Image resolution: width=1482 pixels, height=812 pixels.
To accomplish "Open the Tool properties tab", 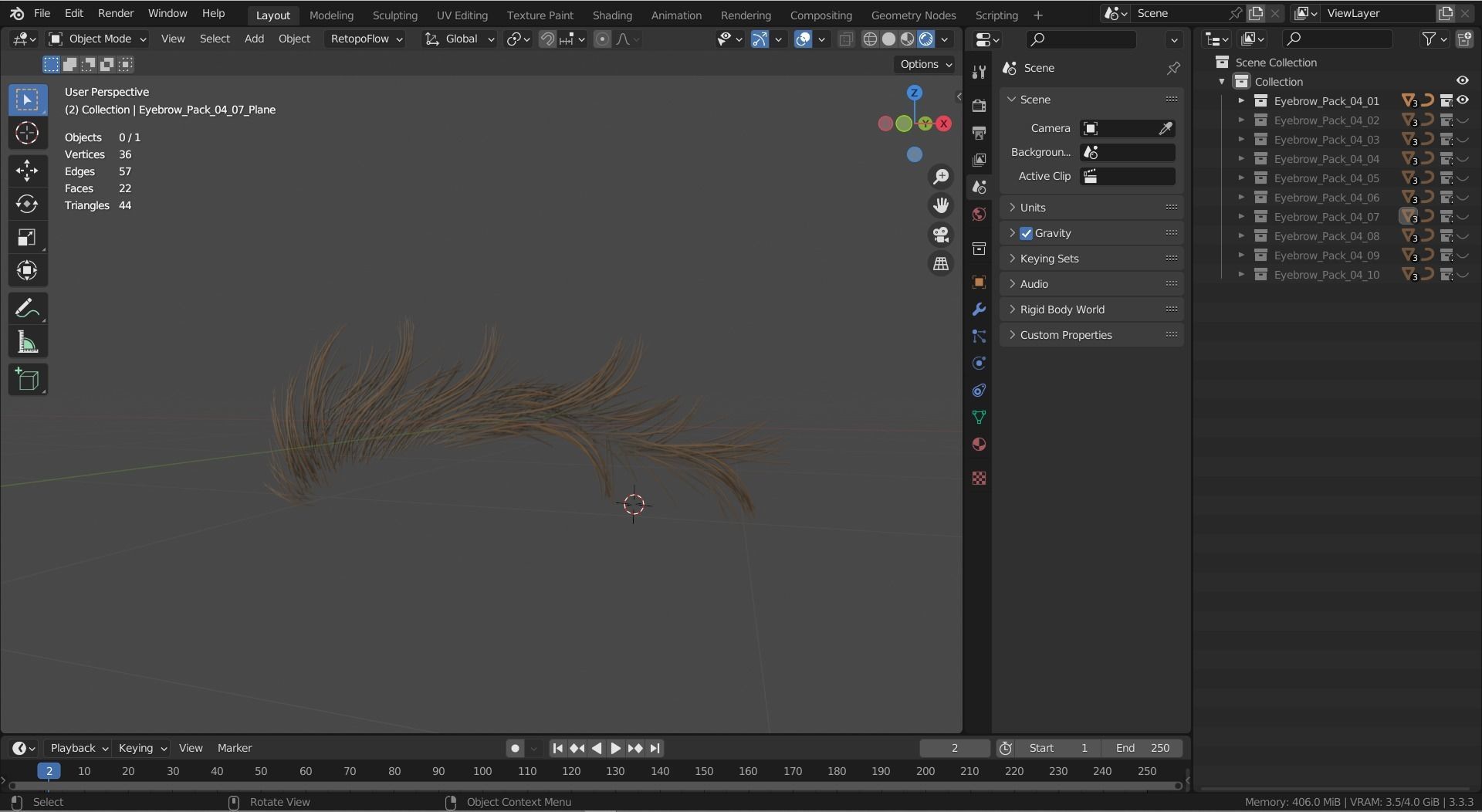I will coord(979,72).
